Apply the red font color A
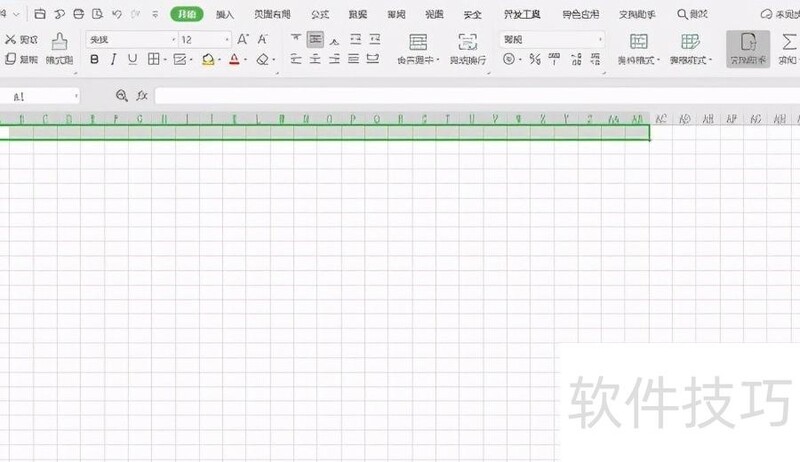The height and width of the screenshot is (462, 800). [234, 60]
